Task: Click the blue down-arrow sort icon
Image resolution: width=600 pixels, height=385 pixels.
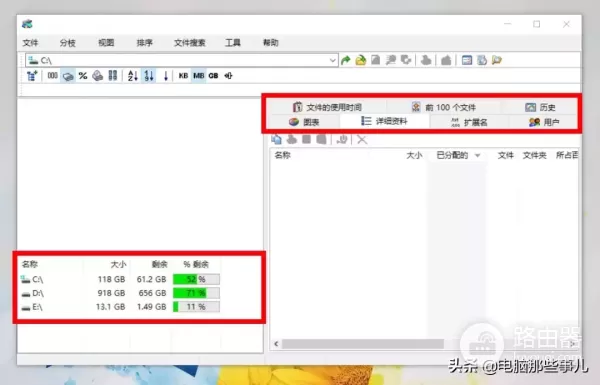Action: click(166, 76)
